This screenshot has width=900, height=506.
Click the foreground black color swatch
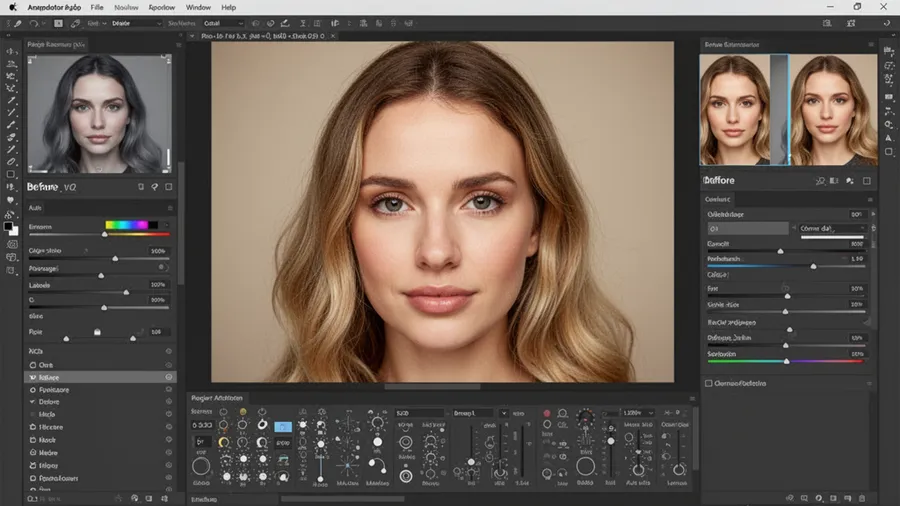8,226
